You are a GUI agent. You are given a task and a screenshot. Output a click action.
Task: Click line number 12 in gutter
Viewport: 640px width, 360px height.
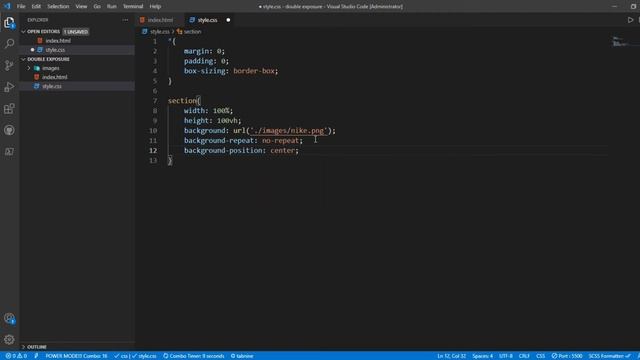tap(153, 151)
